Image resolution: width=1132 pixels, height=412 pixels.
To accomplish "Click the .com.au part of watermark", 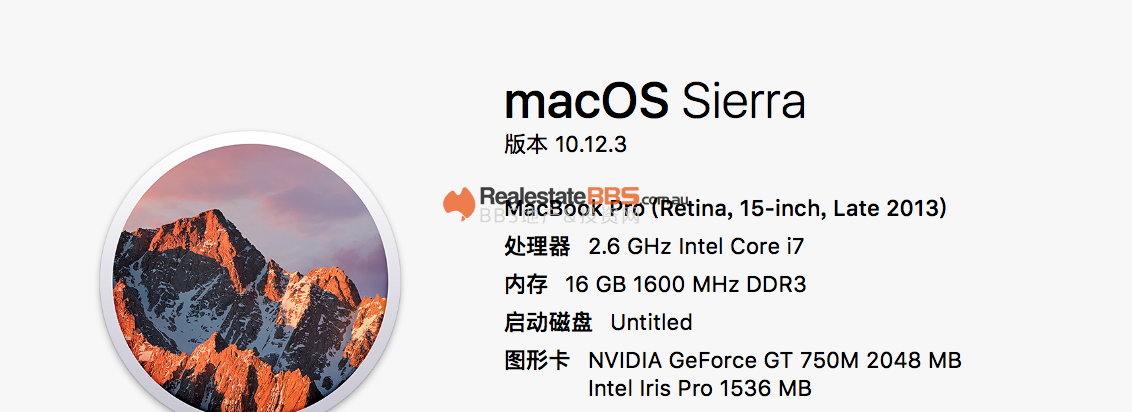I will click(x=670, y=198).
